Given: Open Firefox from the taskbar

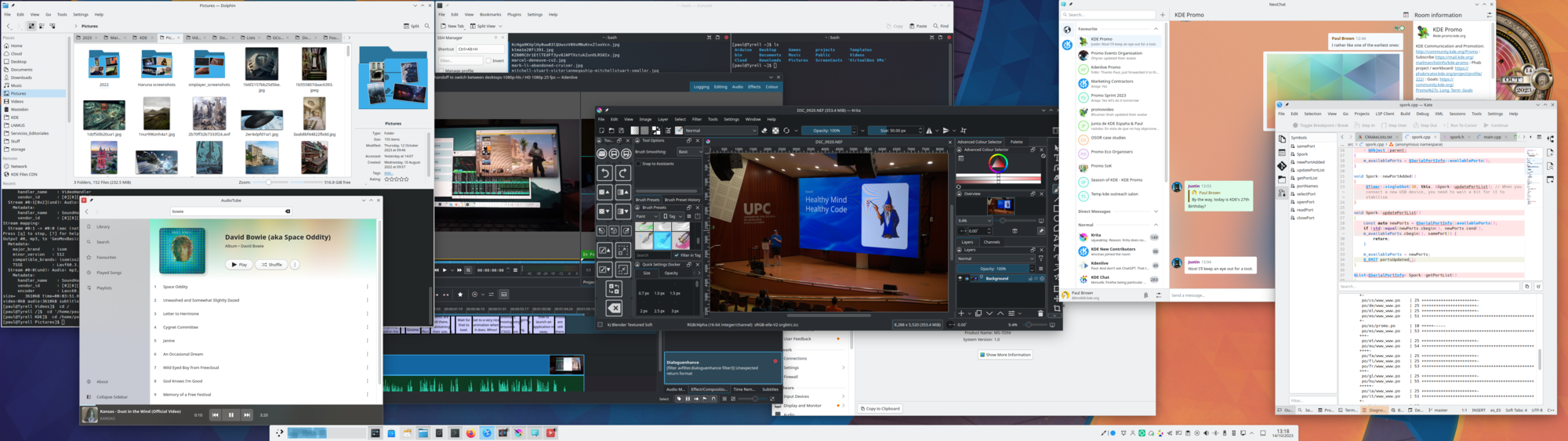Looking at the screenshot, I should tap(470, 433).
